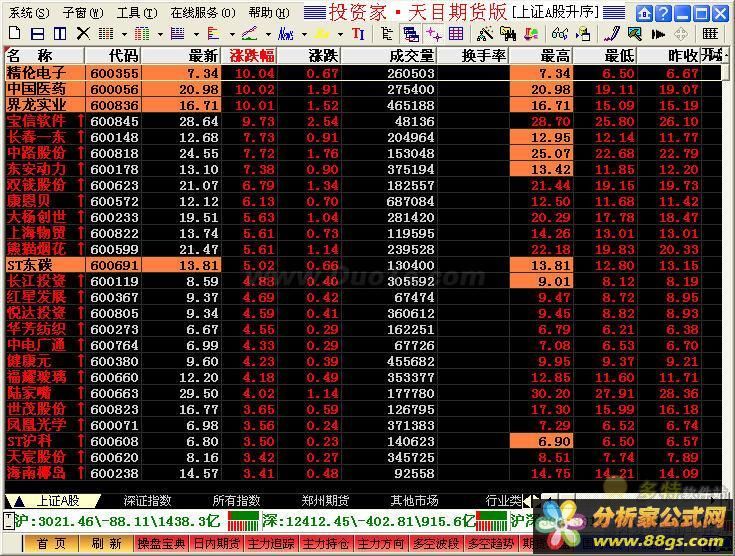Split window vertically using toolbar icon
Viewport: 735px width, 556px height.
(x=60, y=33)
